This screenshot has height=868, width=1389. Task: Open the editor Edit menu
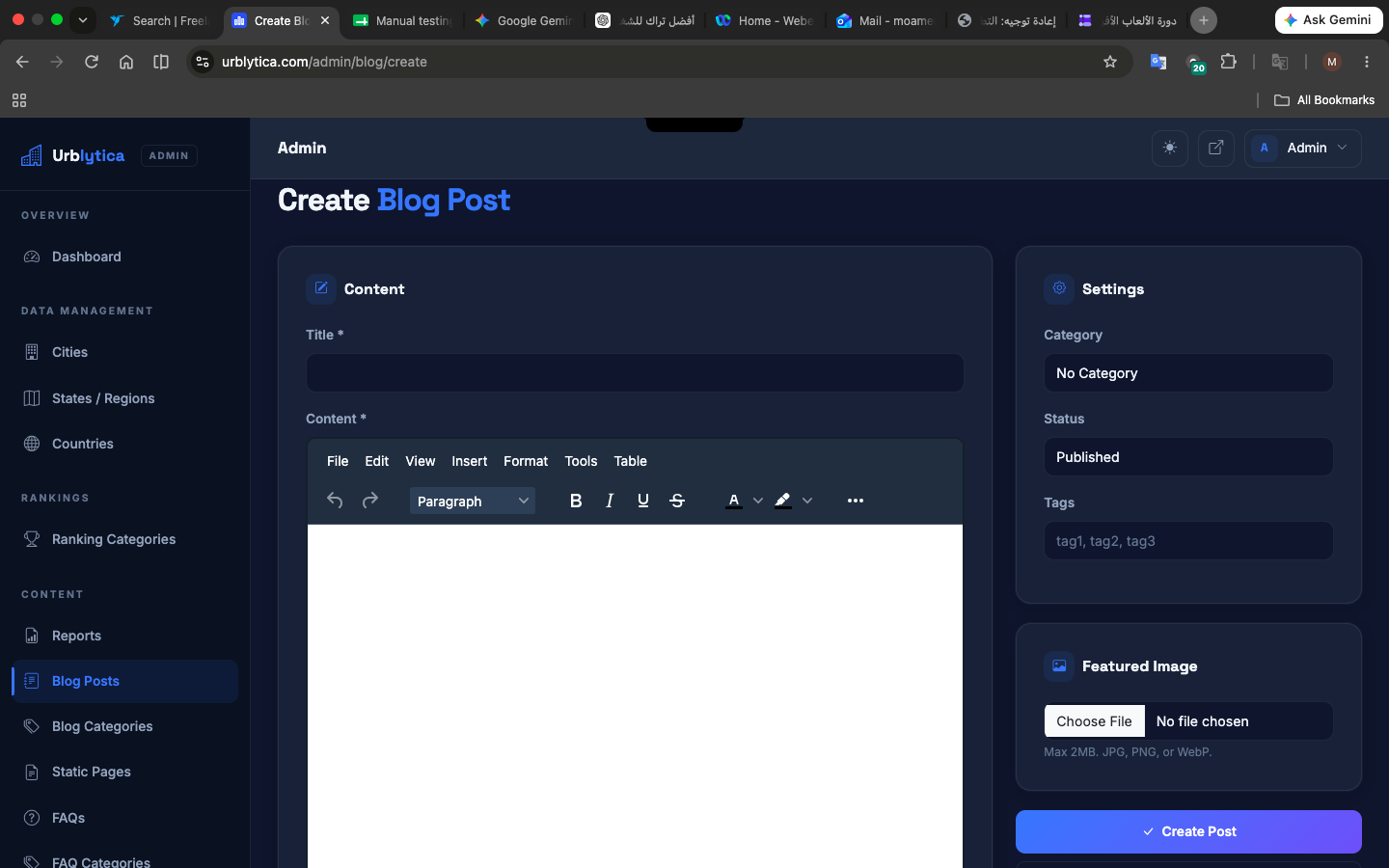point(377,461)
